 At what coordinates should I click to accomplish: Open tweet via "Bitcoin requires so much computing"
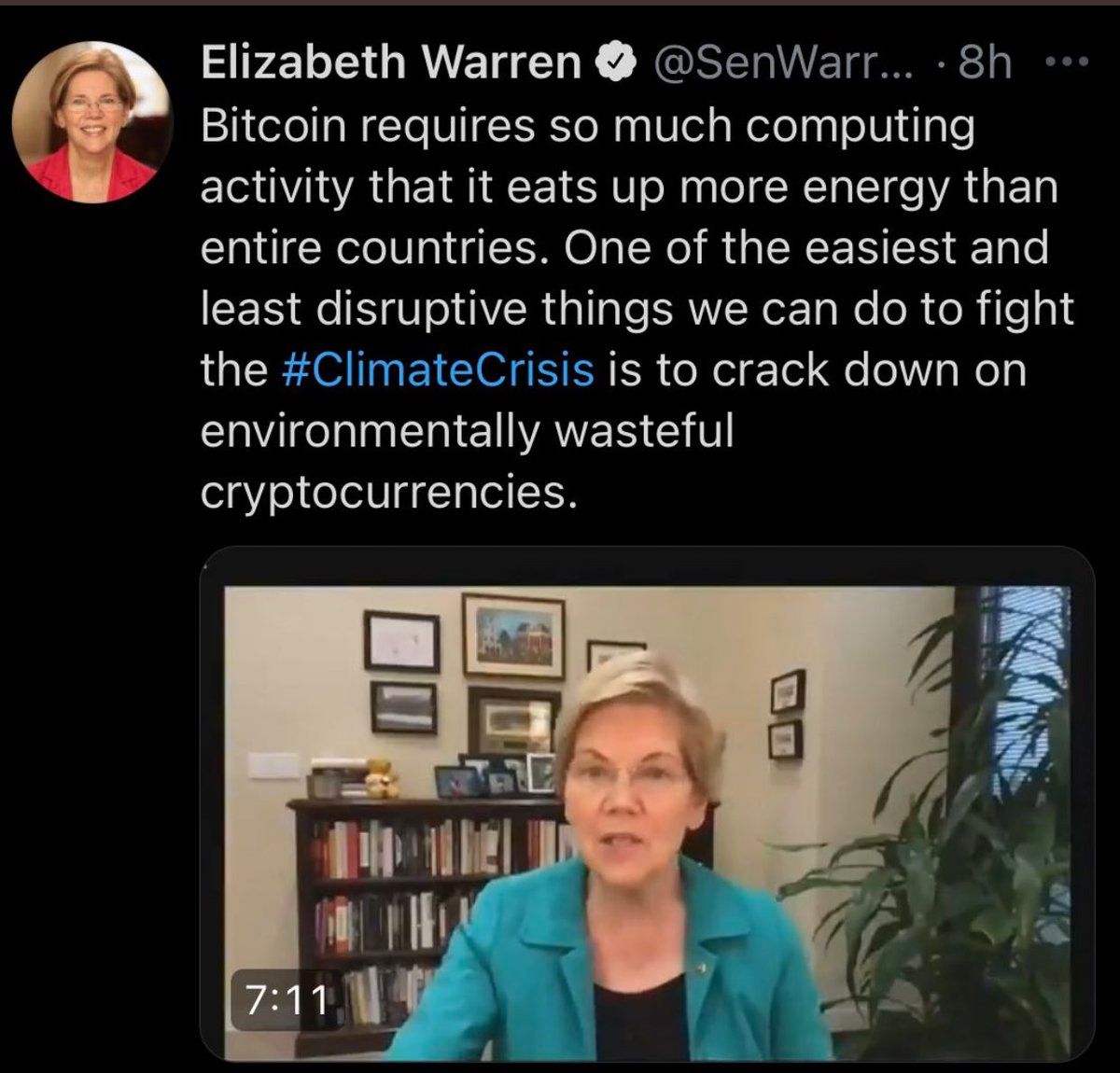coord(588,125)
